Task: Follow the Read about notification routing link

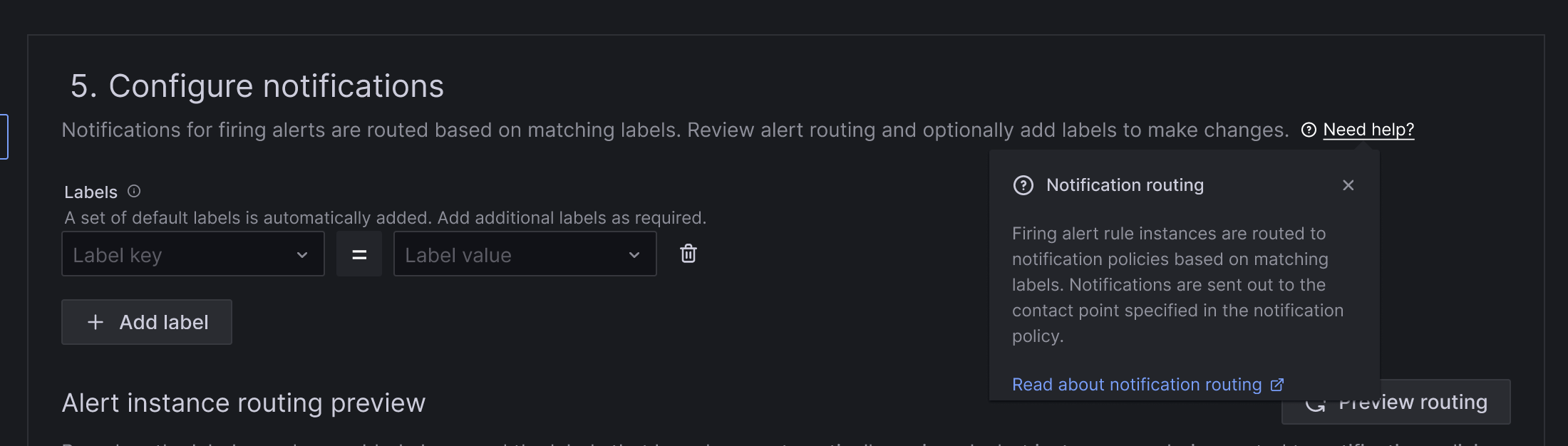Action: pyautogui.click(x=1138, y=384)
